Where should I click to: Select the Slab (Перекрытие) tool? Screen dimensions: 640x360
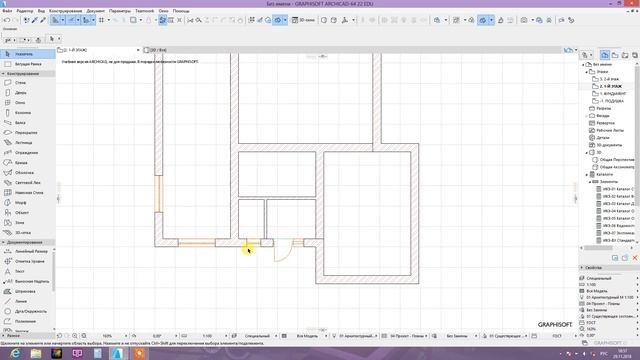coord(27,133)
